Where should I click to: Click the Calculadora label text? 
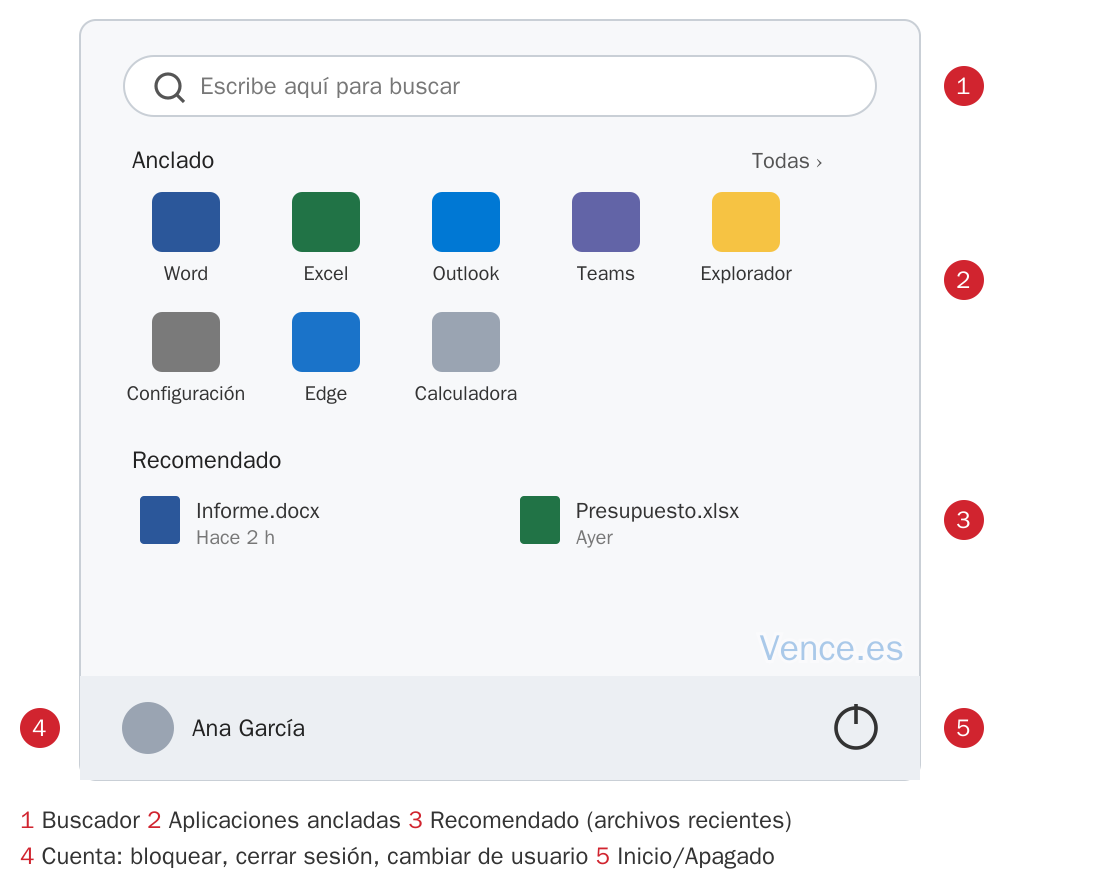coord(466,394)
